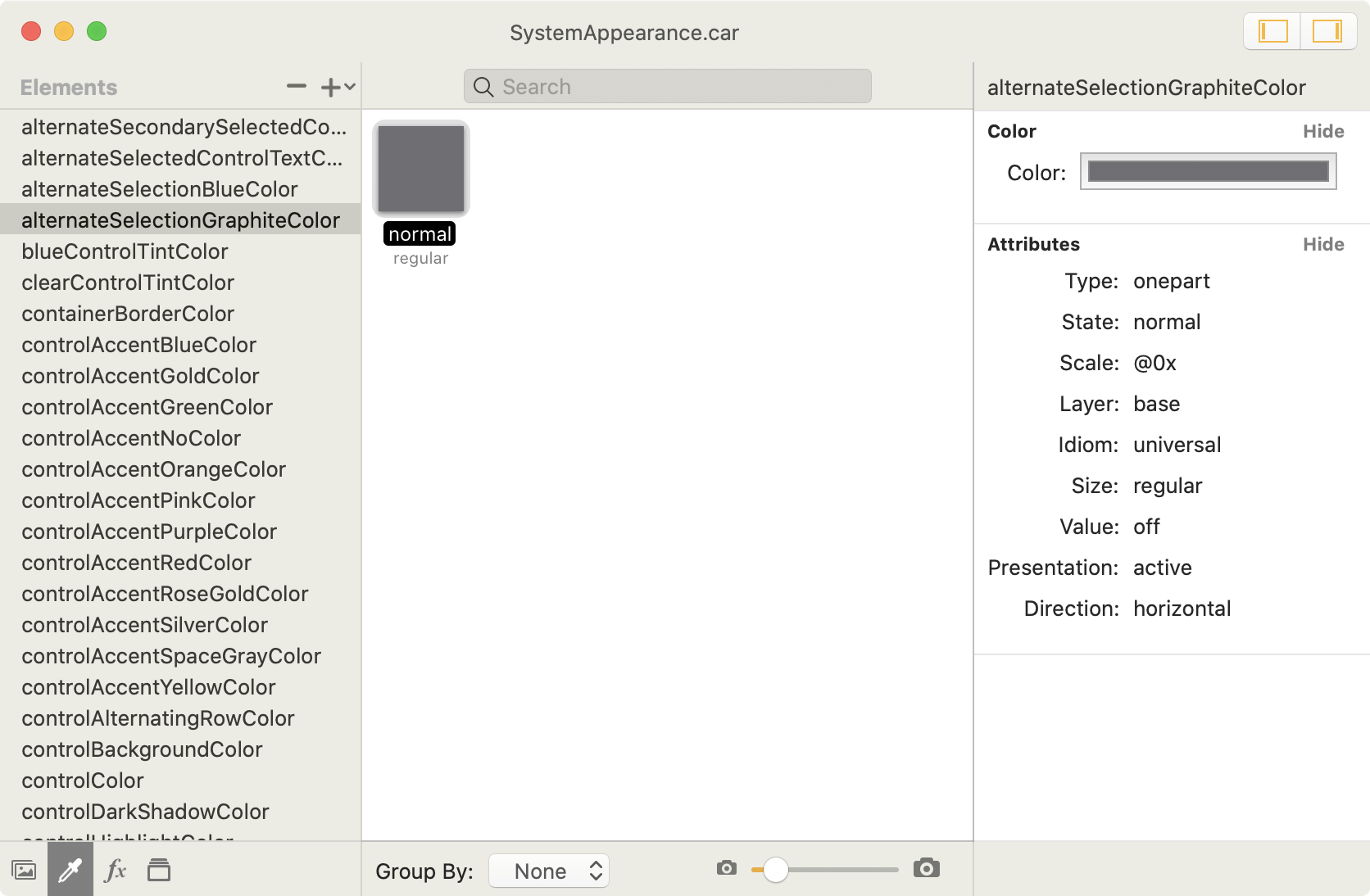The image size is (1370, 896).
Task: Toggle the right inspector panel button
Action: click(1327, 32)
